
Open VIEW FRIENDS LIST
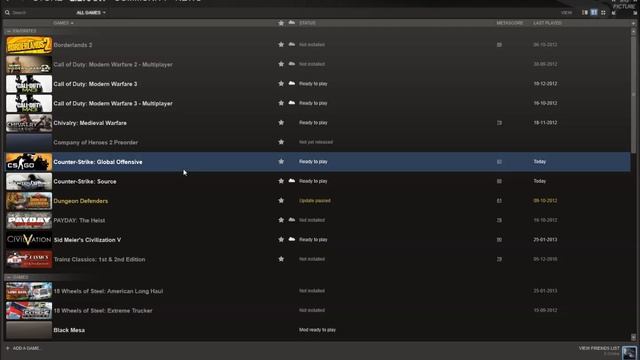coord(599,348)
